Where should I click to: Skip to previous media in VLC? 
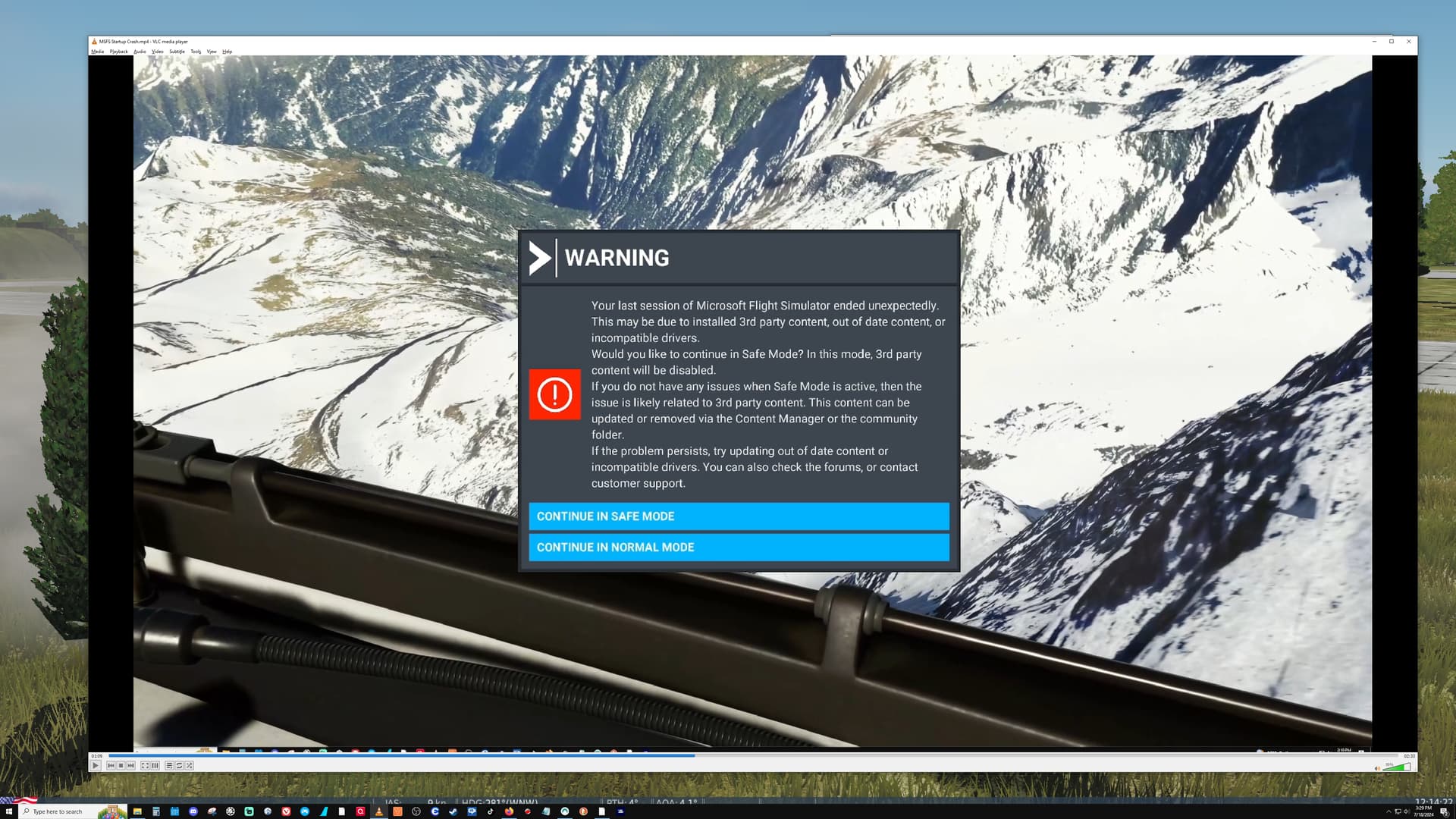coord(111,766)
